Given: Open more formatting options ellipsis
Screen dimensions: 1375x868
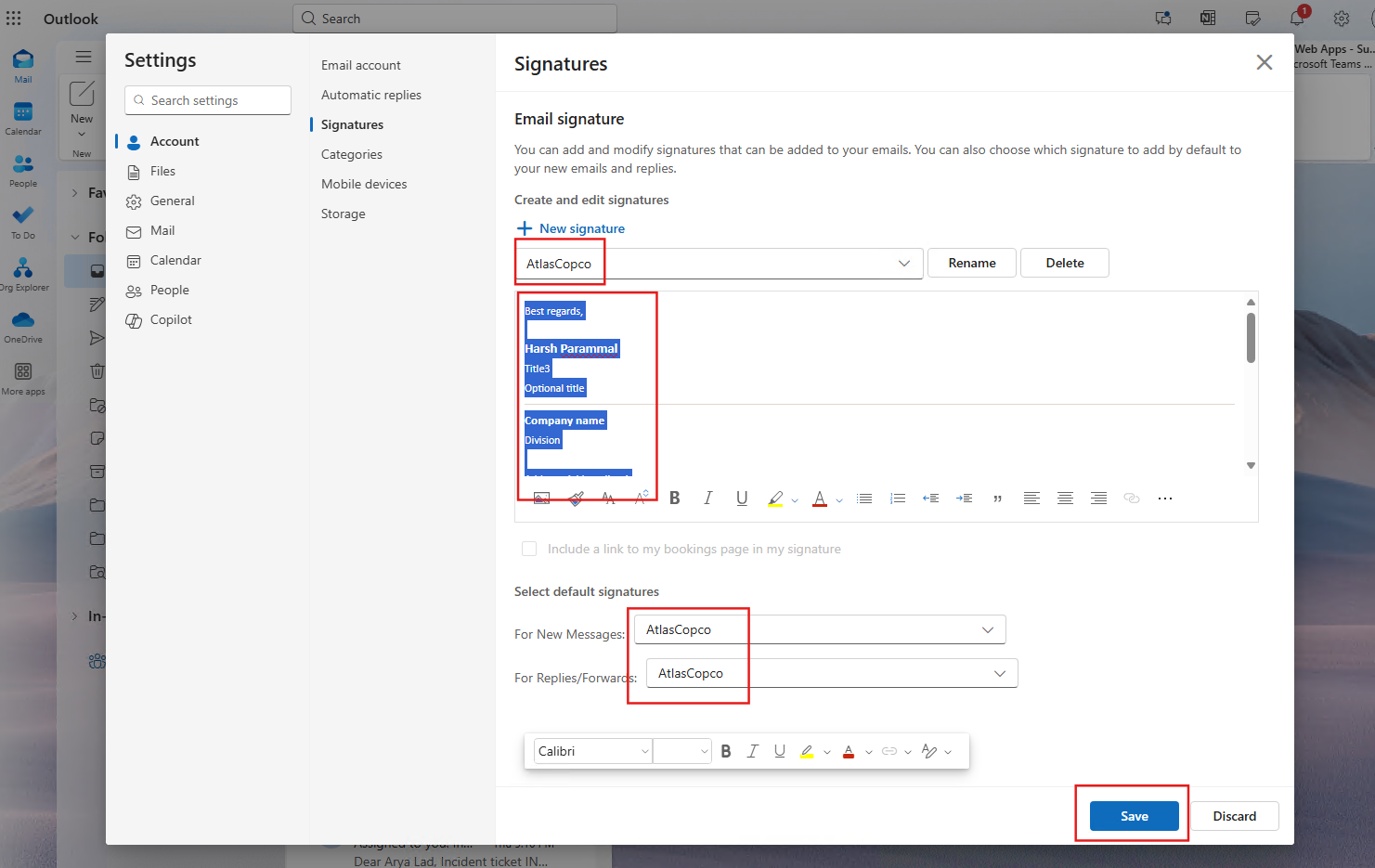Looking at the screenshot, I should click(1165, 499).
